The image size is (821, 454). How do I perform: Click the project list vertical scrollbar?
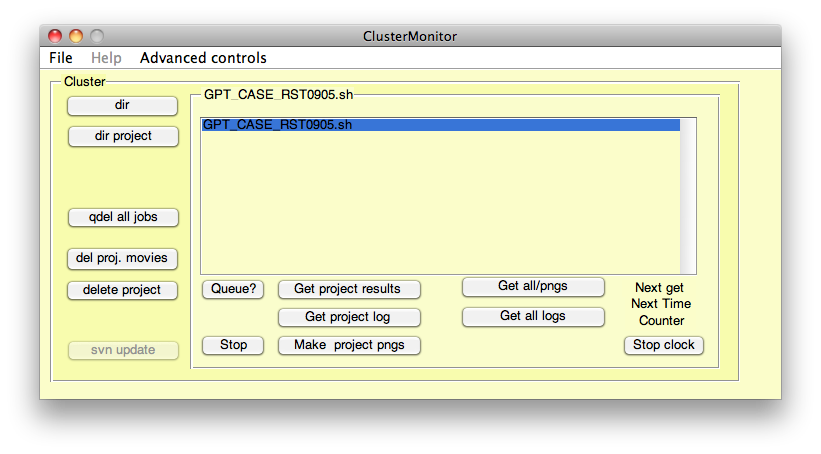688,195
